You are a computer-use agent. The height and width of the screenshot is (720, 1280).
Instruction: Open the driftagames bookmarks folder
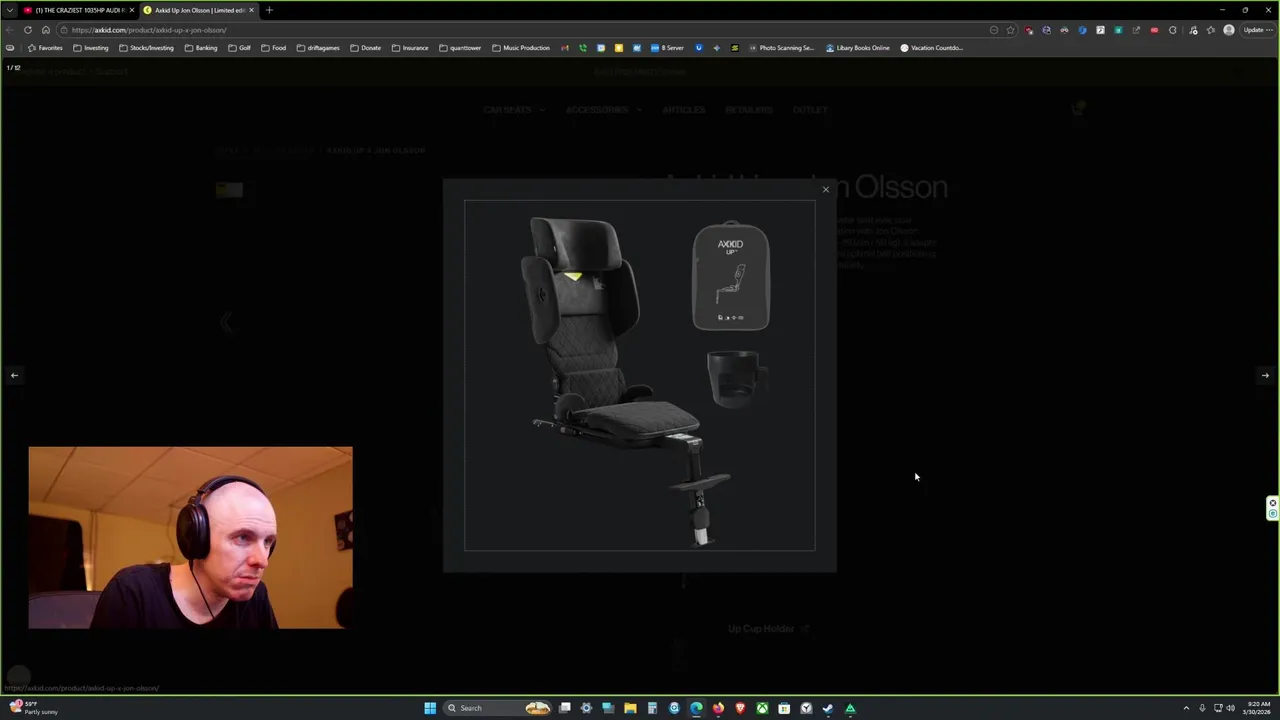(318, 48)
